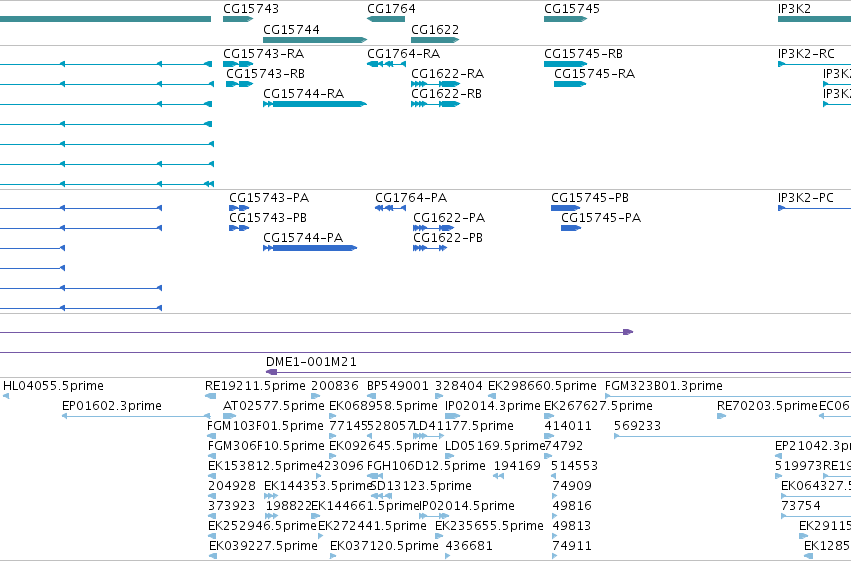851x561 pixels.
Task: Open the CG1764 gene label
Action: tap(391, 9)
